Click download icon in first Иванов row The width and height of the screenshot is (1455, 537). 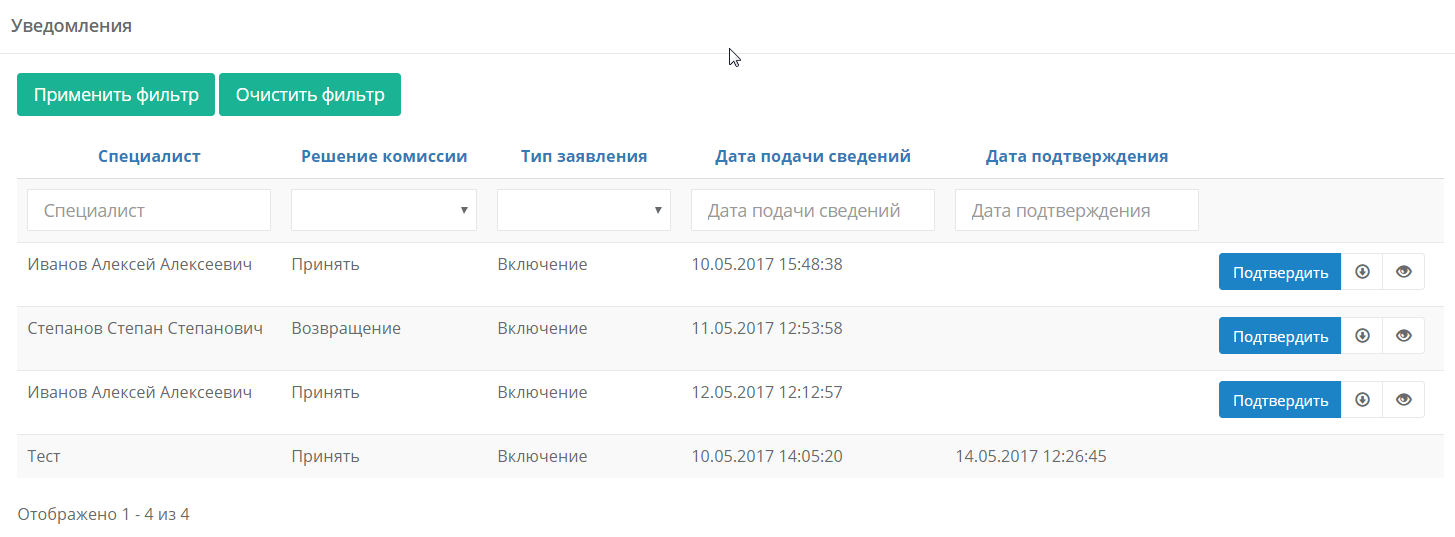(x=1362, y=272)
